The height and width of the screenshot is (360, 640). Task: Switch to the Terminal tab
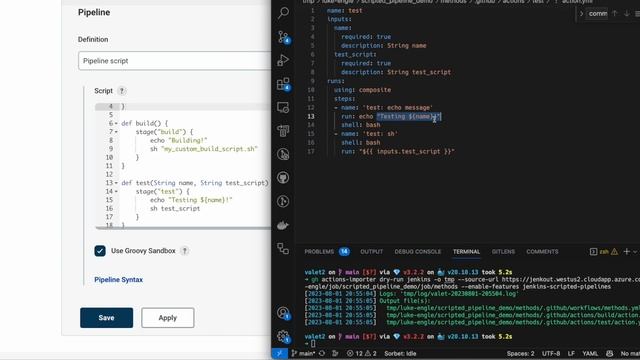466,252
